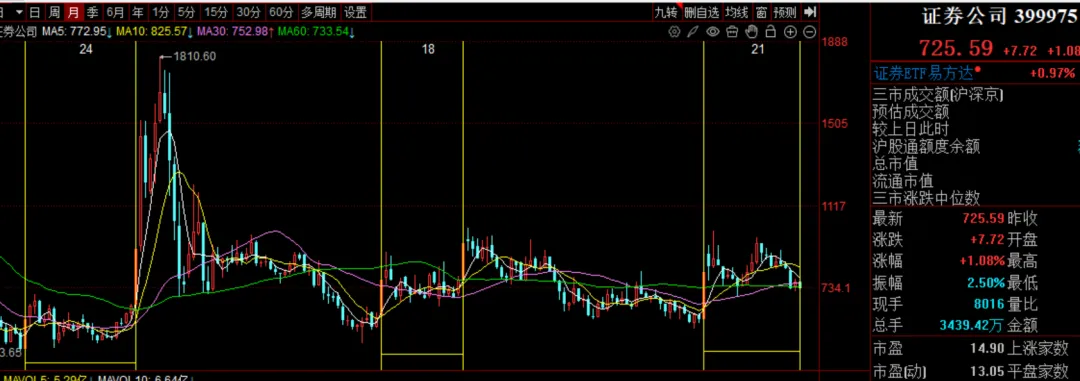The height and width of the screenshot is (381, 1080).
Task: Open the toolbox icon above the chart
Action: click(732, 32)
